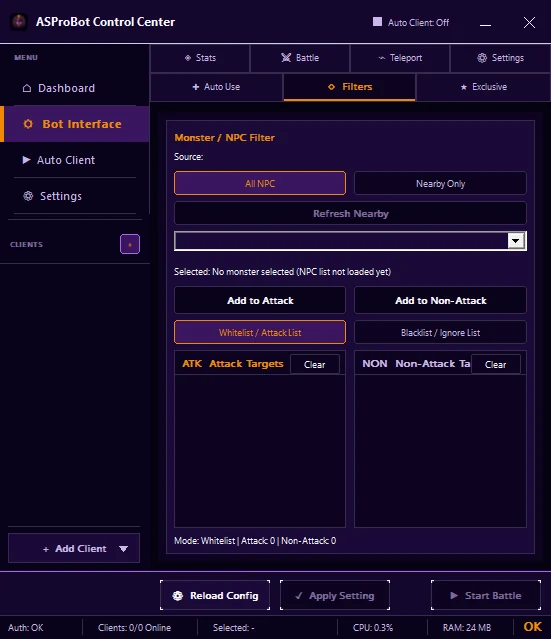
Task: Click the Non-Attack Targets list area
Action: coord(440,451)
